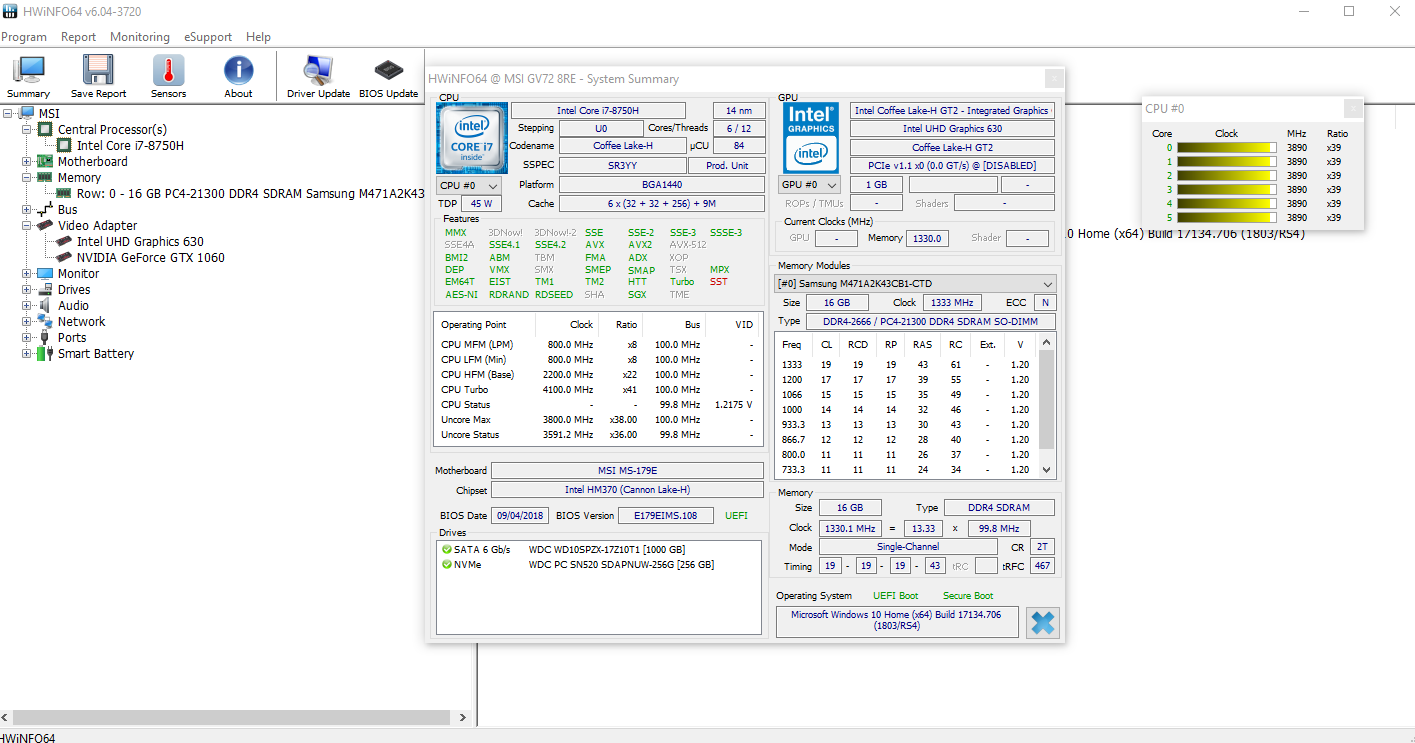Click the 1333 frequency timing row

click(908, 365)
